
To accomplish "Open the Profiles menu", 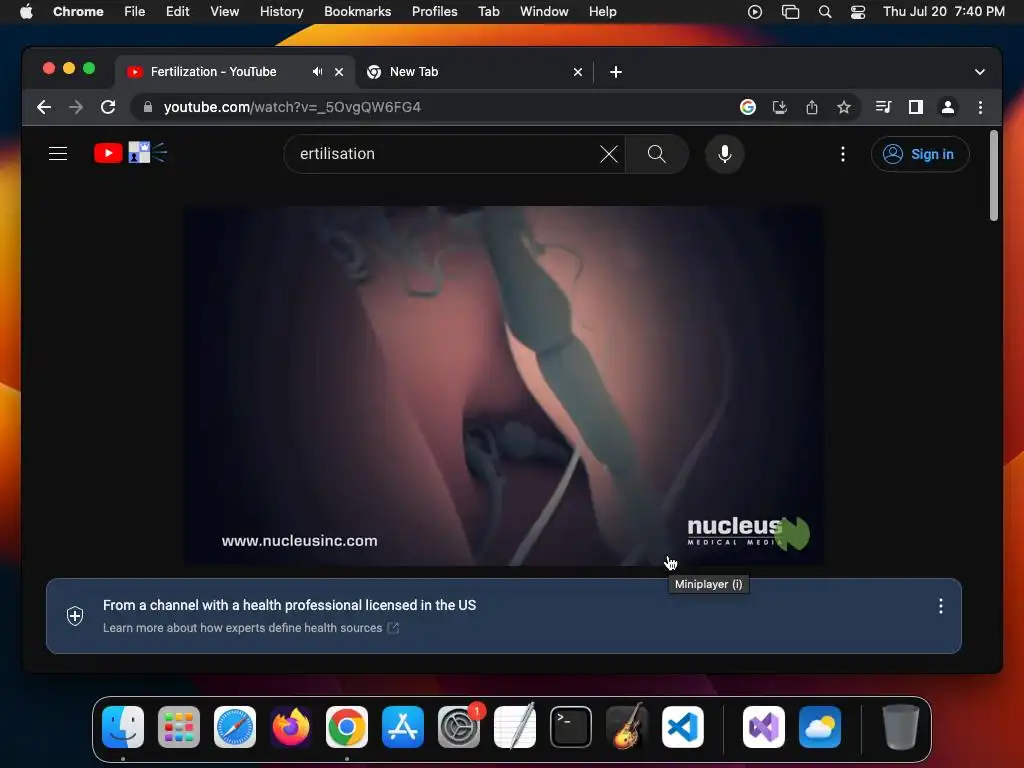I will pos(434,12).
